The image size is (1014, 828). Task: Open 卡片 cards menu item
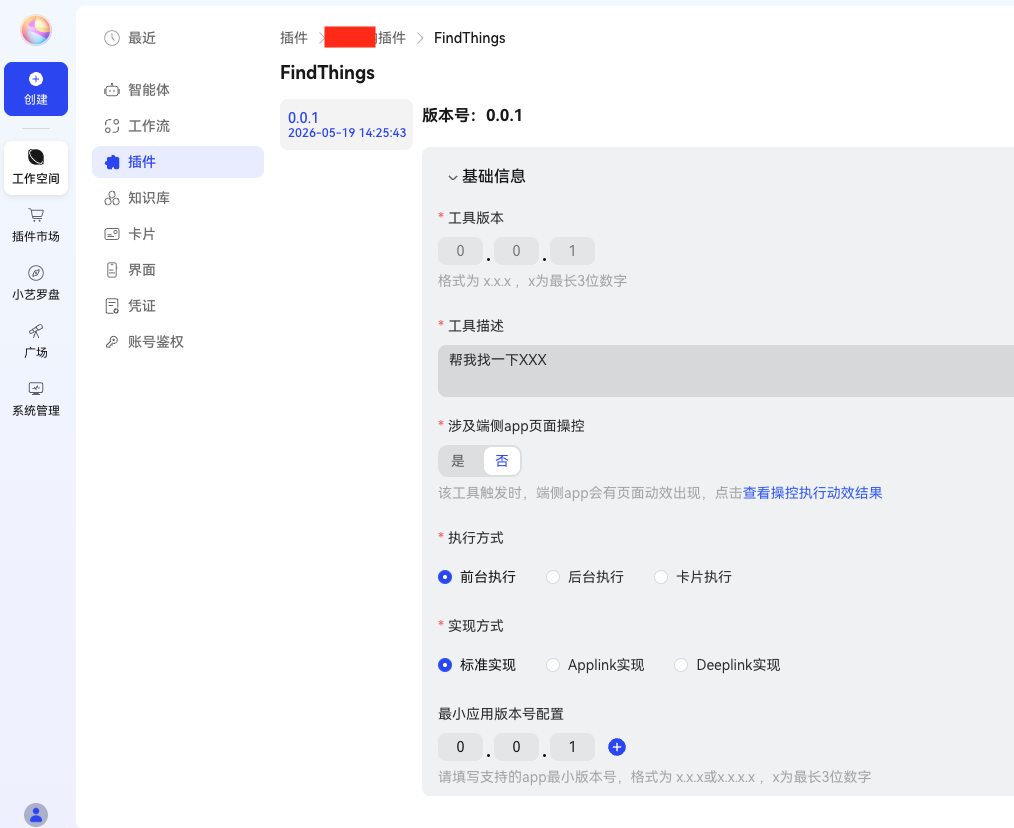(x=178, y=234)
